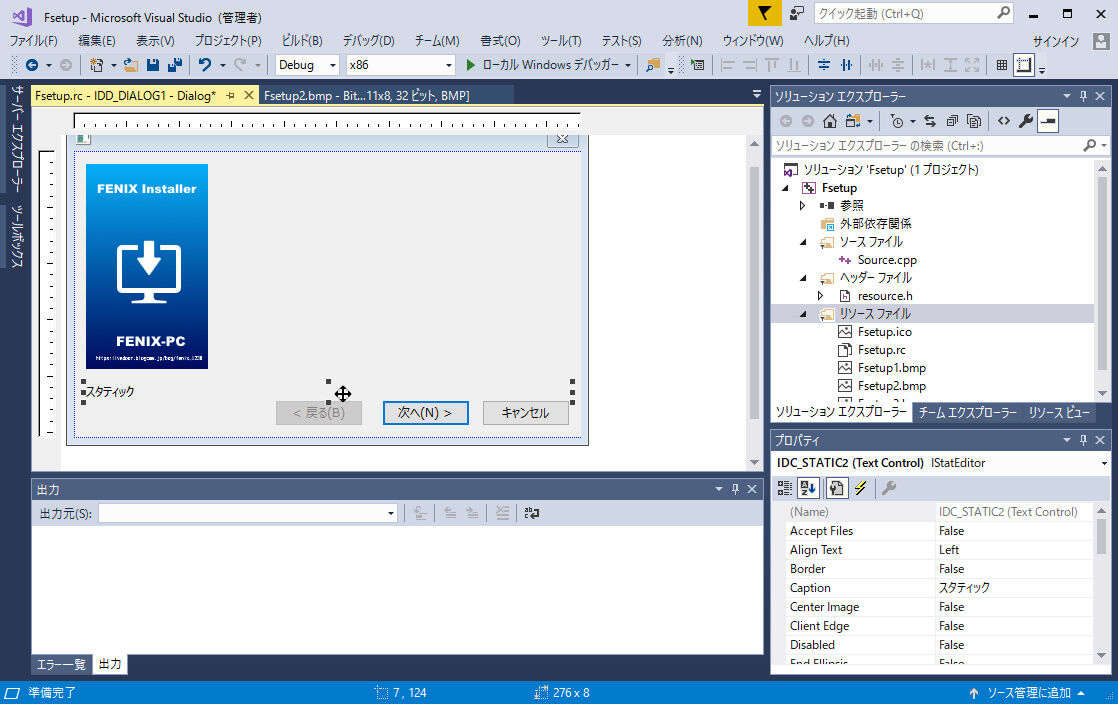
Task: Click View Code icon in Solution Explorer
Action: [x=1004, y=121]
